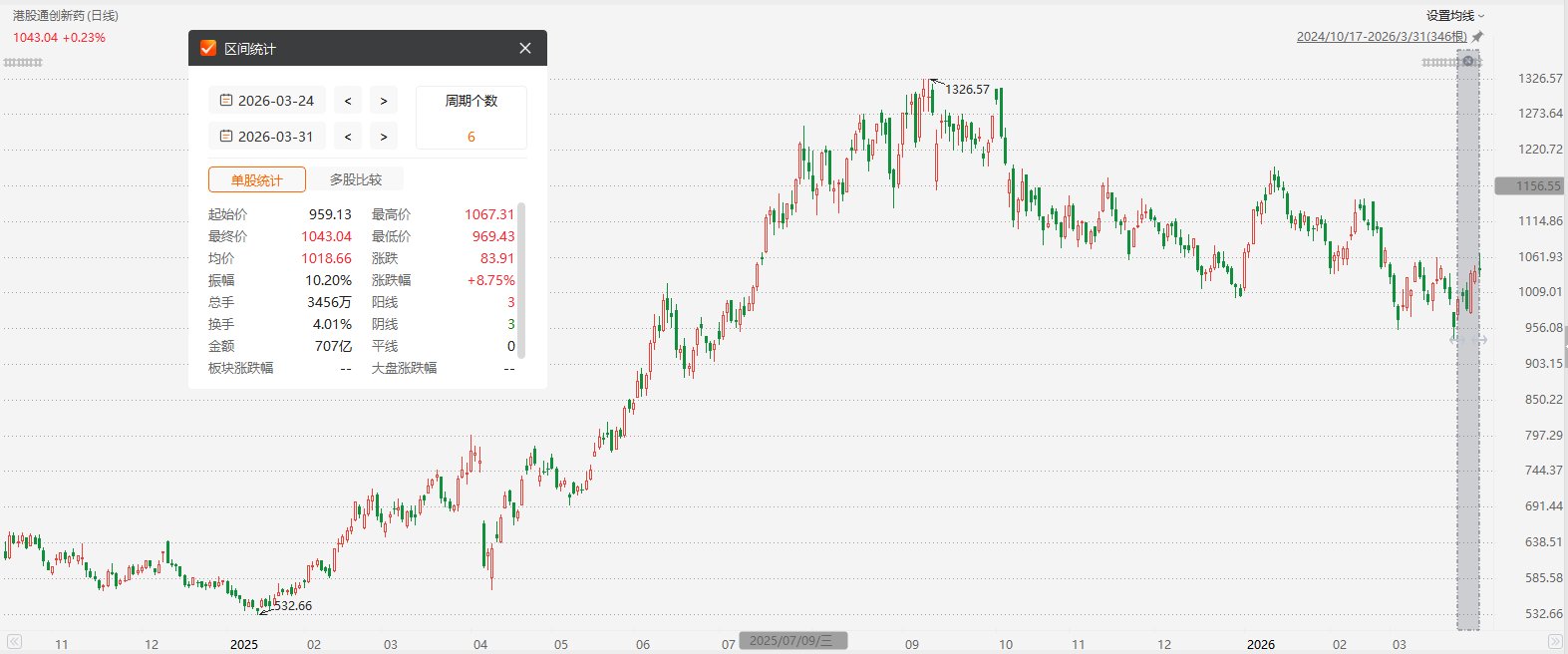Click the 最终价 value 1043.04
Viewport: 1568px width, 654px height.
pos(326,236)
